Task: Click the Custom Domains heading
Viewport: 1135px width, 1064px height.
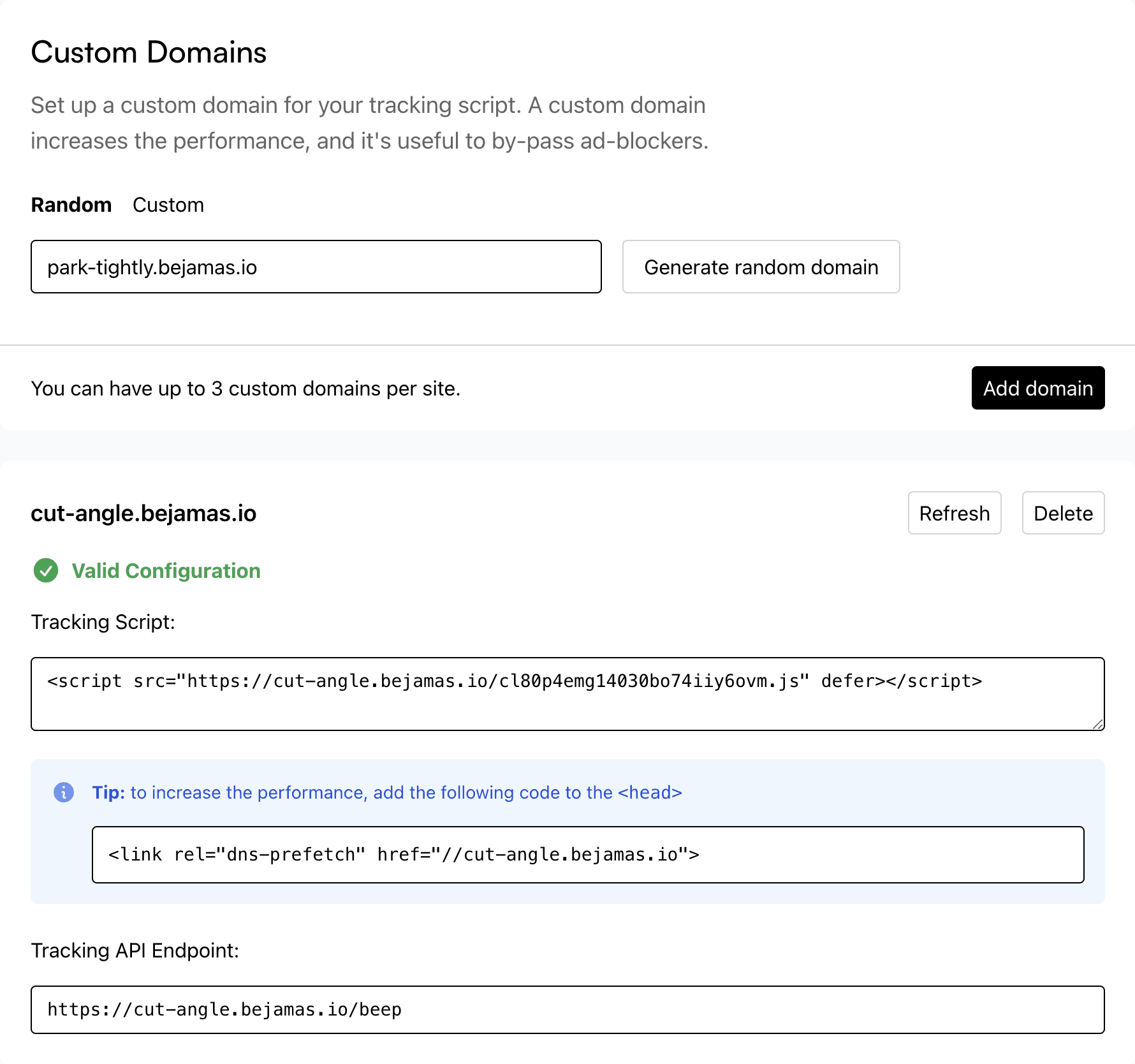Action: pyautogui.click(x=149, y=52)
